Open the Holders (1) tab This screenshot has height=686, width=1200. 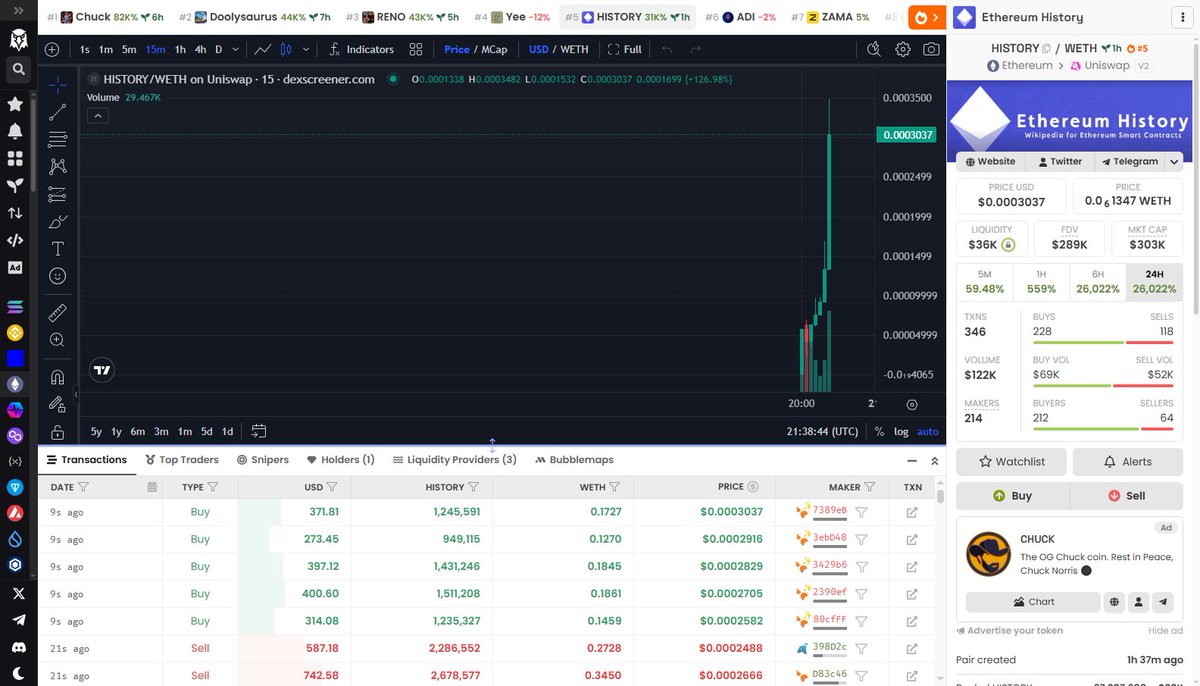341,460
